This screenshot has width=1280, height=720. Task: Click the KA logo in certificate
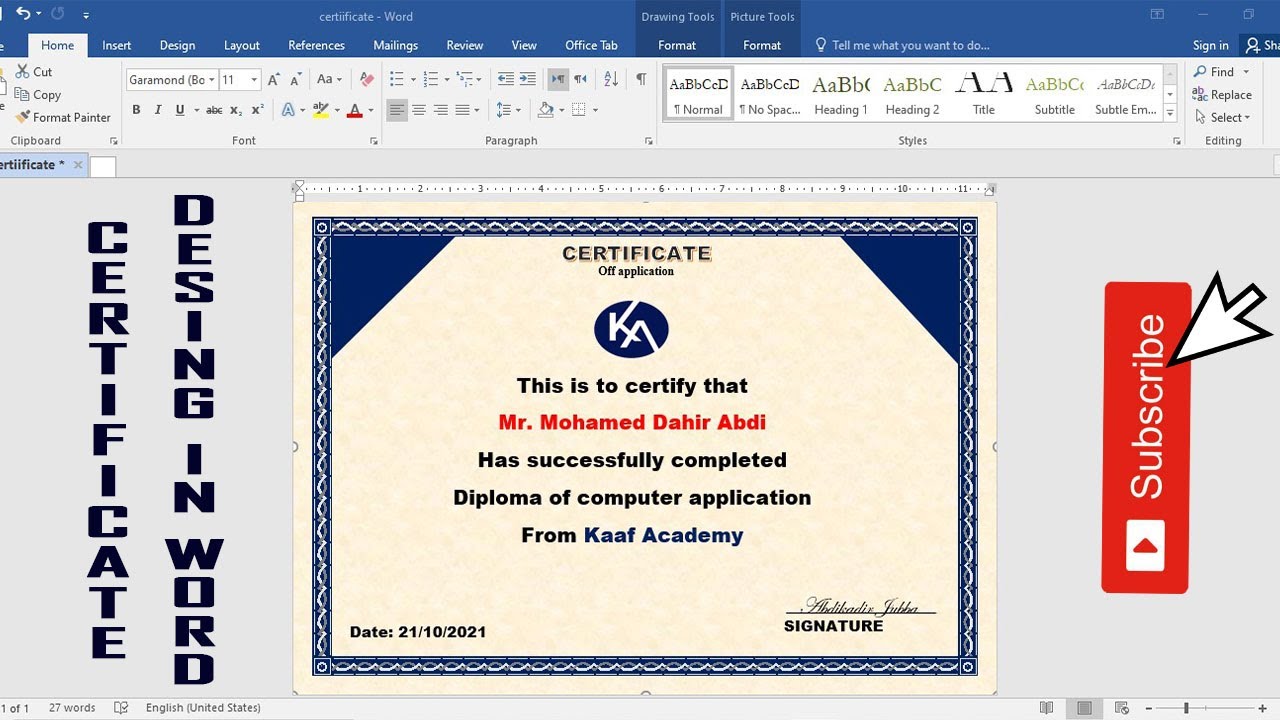[x=631, y=329]
